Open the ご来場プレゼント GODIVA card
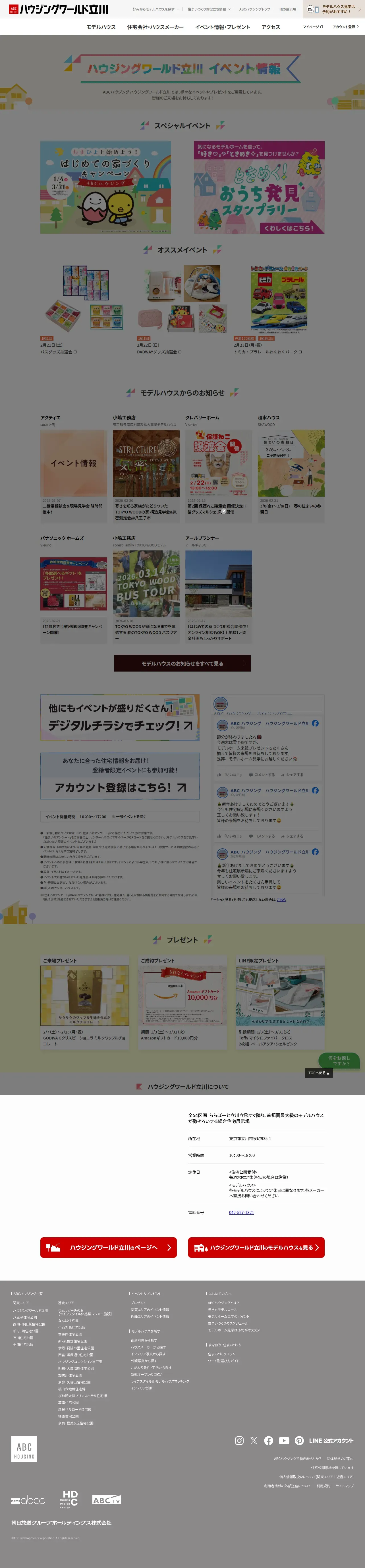Screen dimensions: 365x1568 tap(84, 1002)
